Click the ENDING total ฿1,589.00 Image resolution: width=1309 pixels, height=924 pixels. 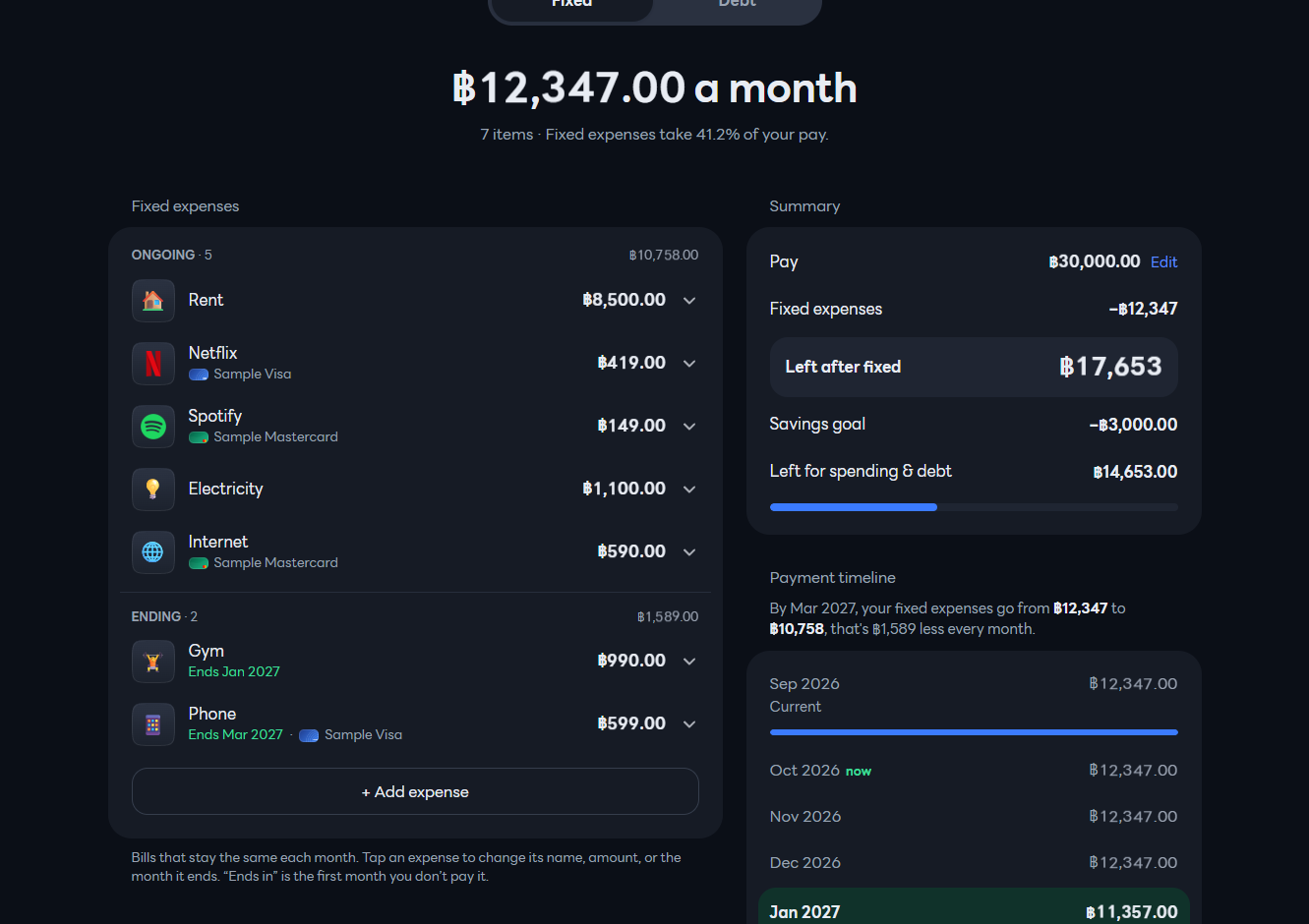(668, 617)
